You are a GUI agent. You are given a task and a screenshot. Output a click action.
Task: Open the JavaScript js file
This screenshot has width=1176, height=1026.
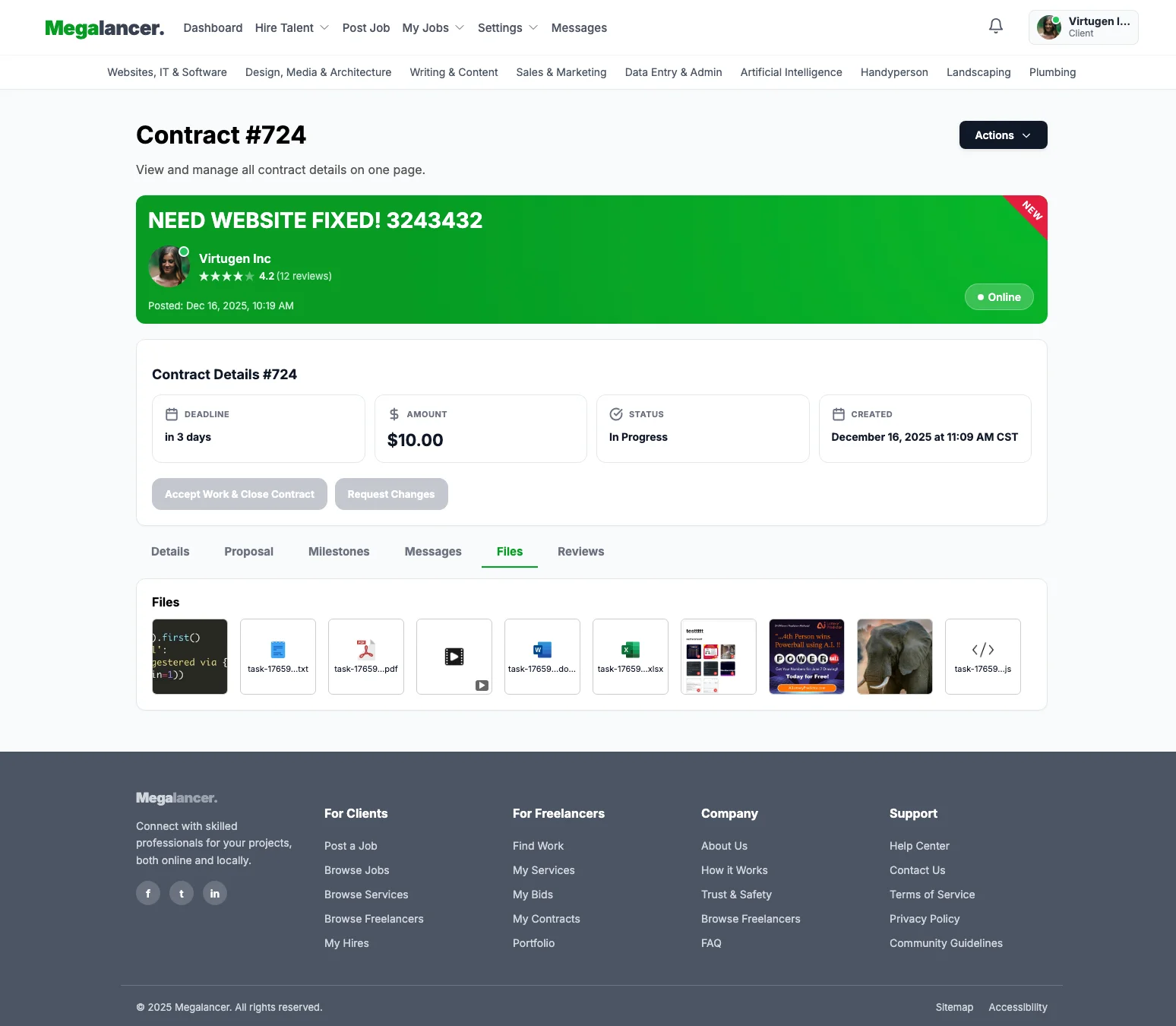click(982, 657)
